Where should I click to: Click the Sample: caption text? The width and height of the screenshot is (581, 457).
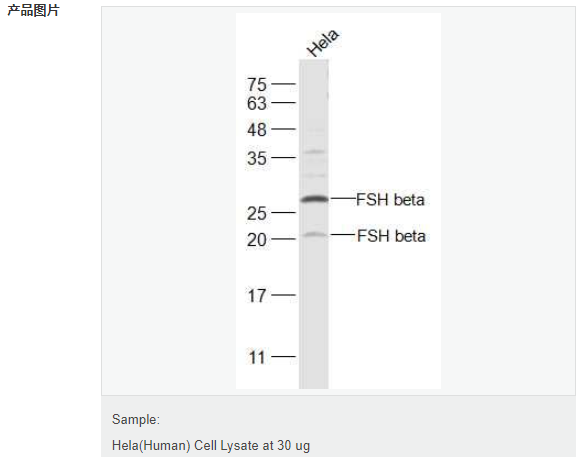(x=136, y=420)
